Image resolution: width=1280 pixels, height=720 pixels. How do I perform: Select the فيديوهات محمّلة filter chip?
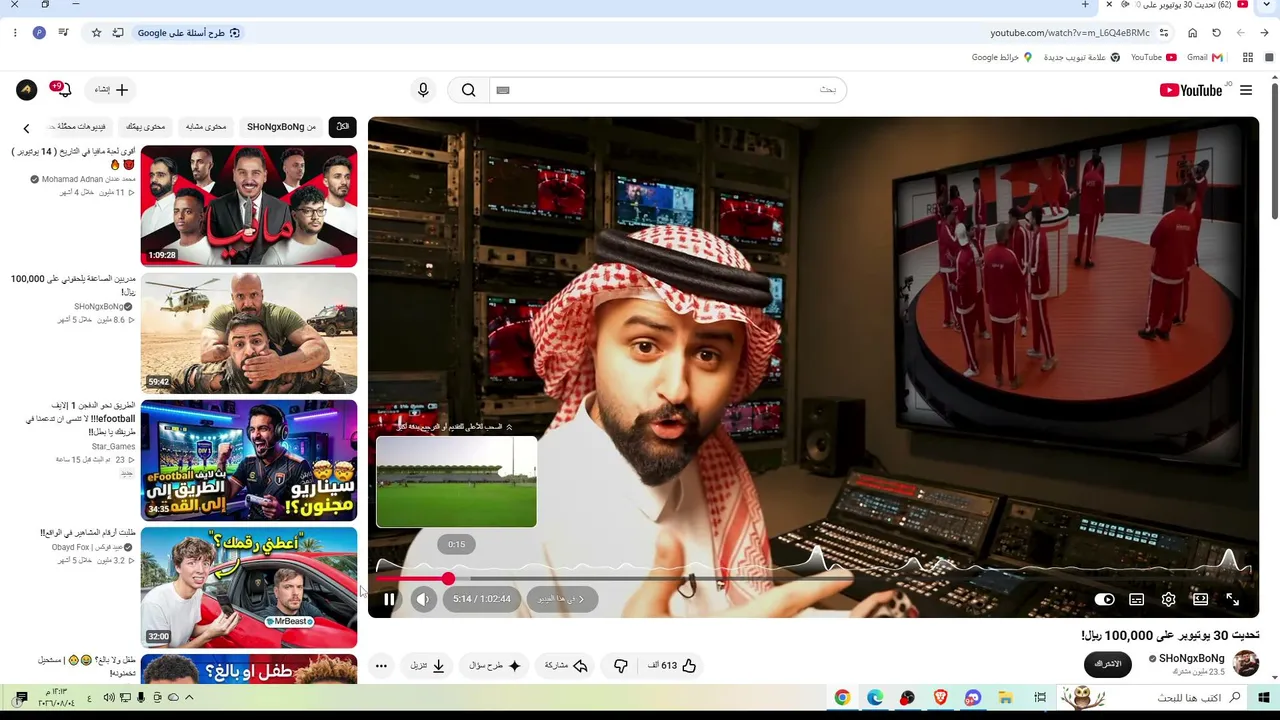coord(82,127)
